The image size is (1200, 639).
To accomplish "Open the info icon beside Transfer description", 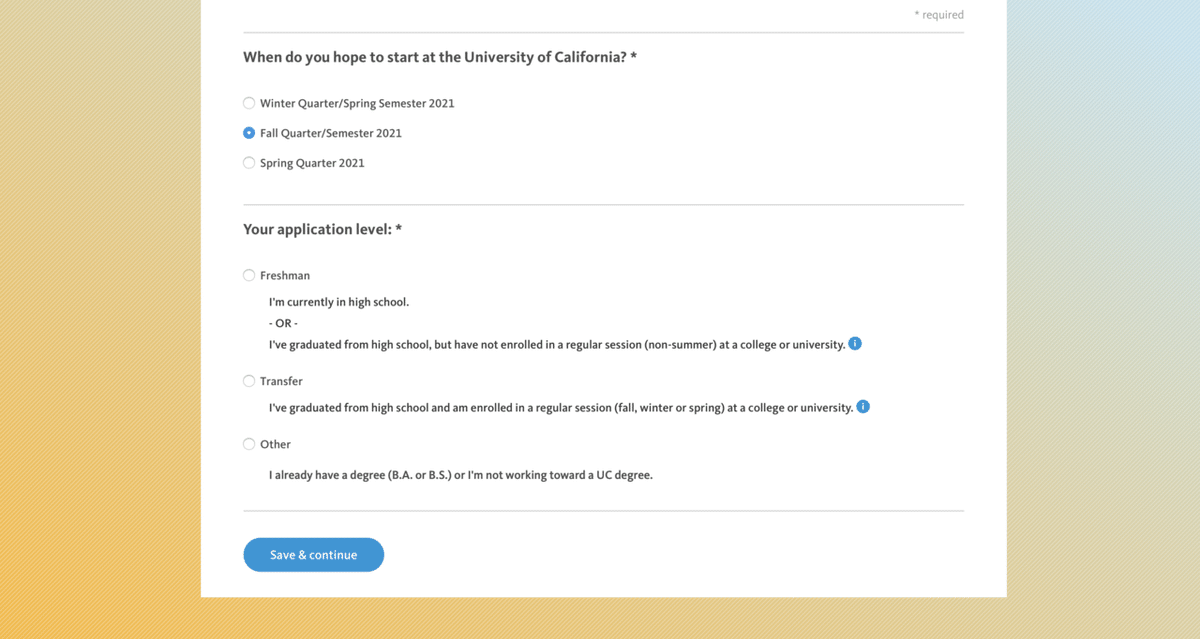I will pos(863,407).
